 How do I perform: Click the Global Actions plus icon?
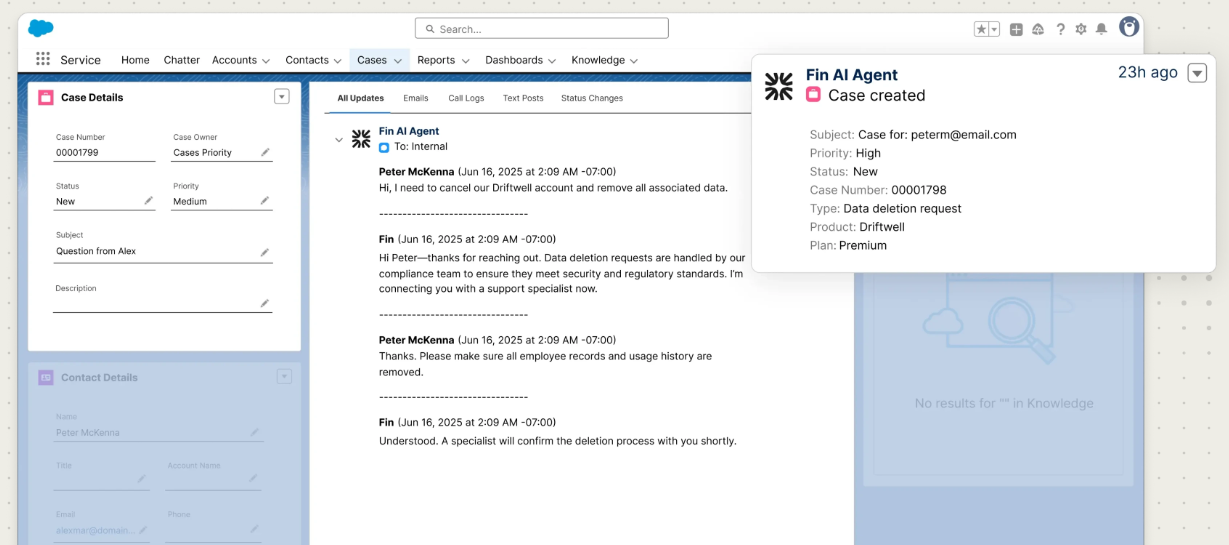(1016, 29)
